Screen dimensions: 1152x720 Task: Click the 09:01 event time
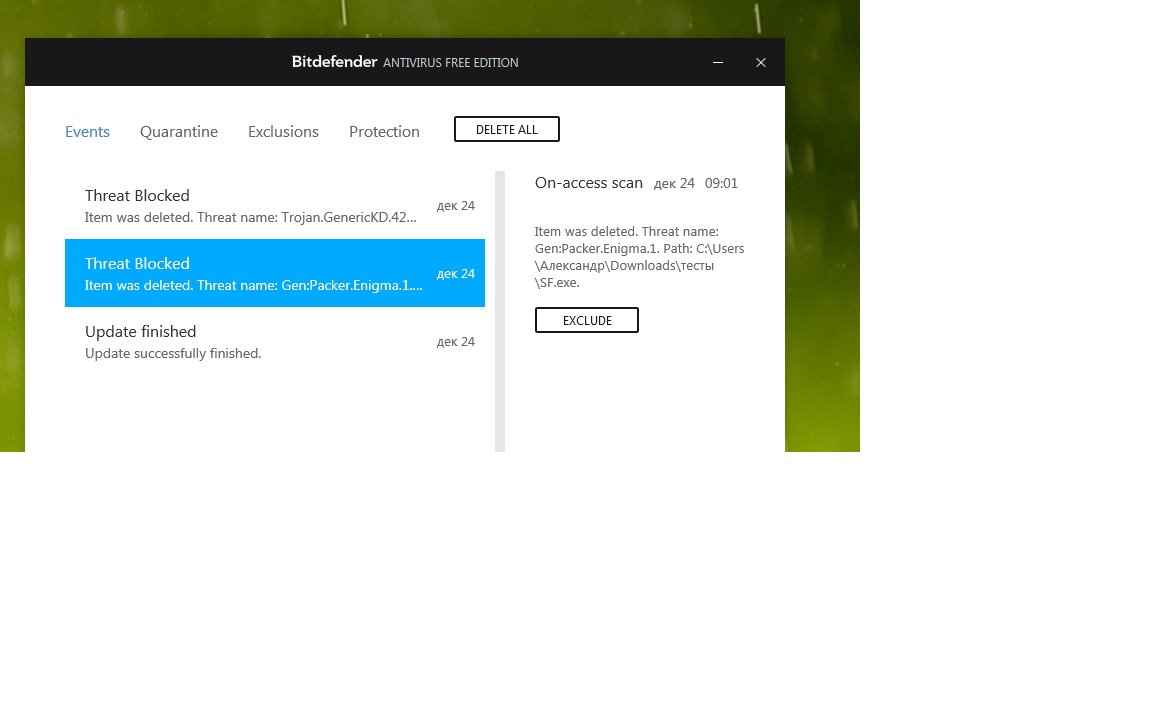click(721, 184)
